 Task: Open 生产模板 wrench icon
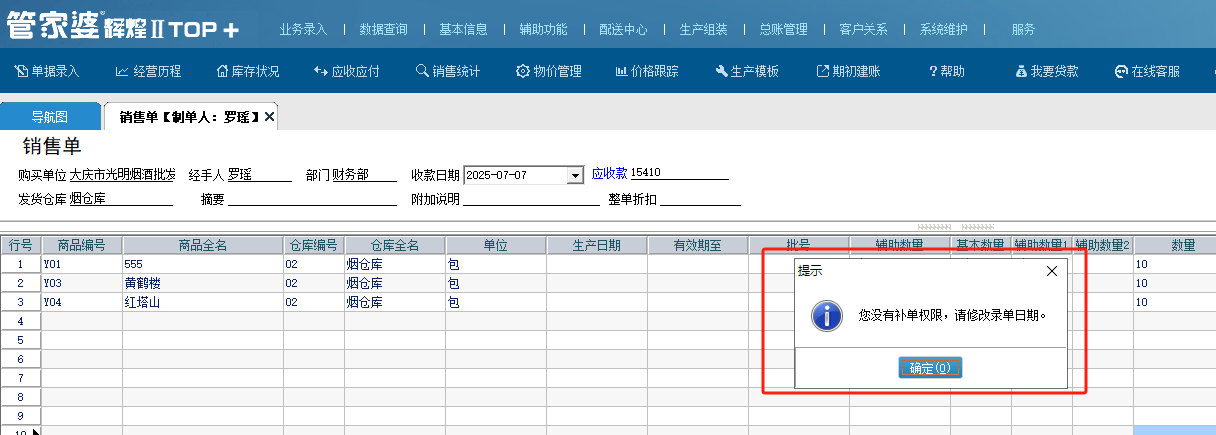721,72
